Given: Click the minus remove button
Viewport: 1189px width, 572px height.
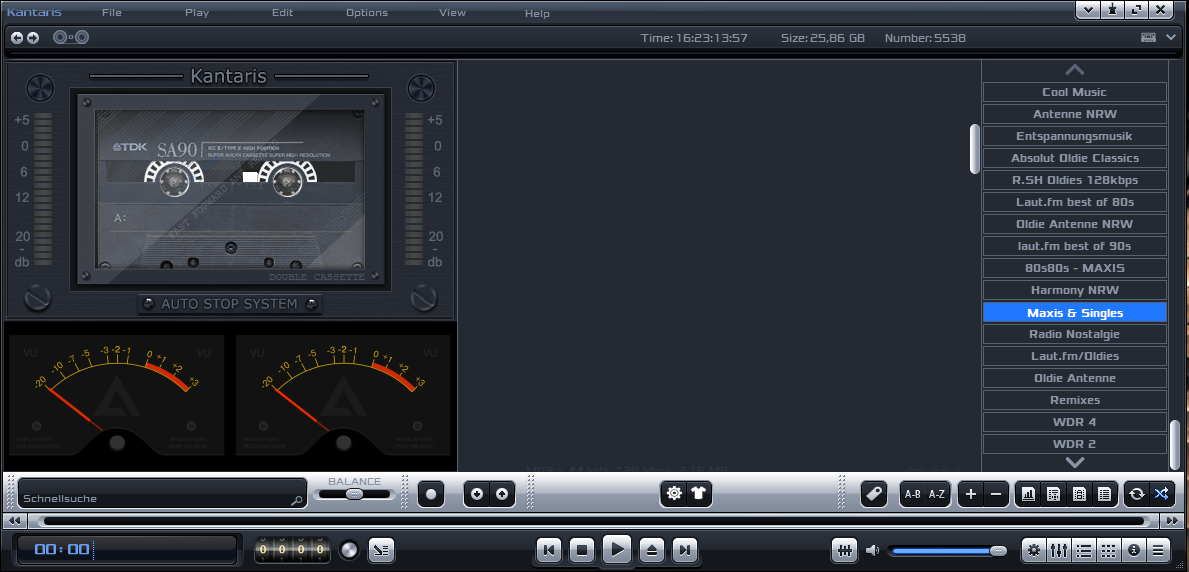Looking at the screenshot, I should [996, 494].
